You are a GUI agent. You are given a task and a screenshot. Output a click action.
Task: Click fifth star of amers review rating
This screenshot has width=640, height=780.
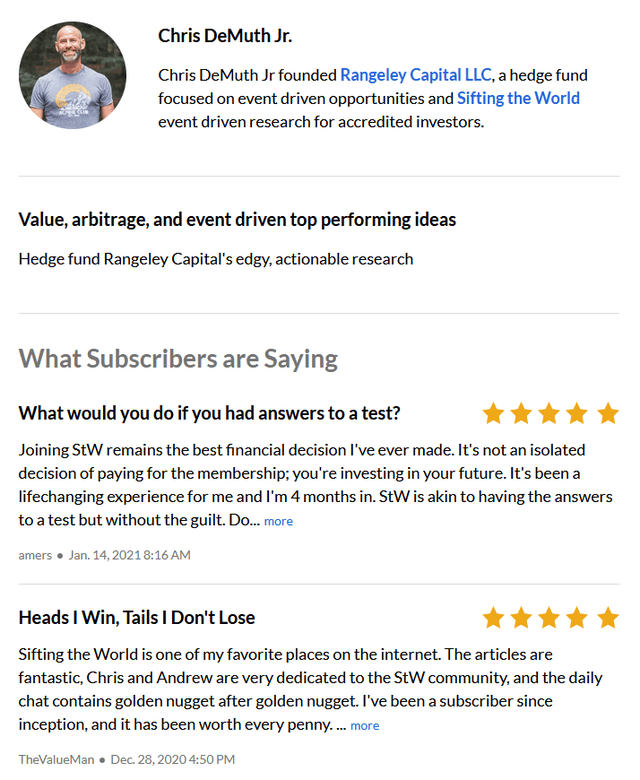[607, 413]
